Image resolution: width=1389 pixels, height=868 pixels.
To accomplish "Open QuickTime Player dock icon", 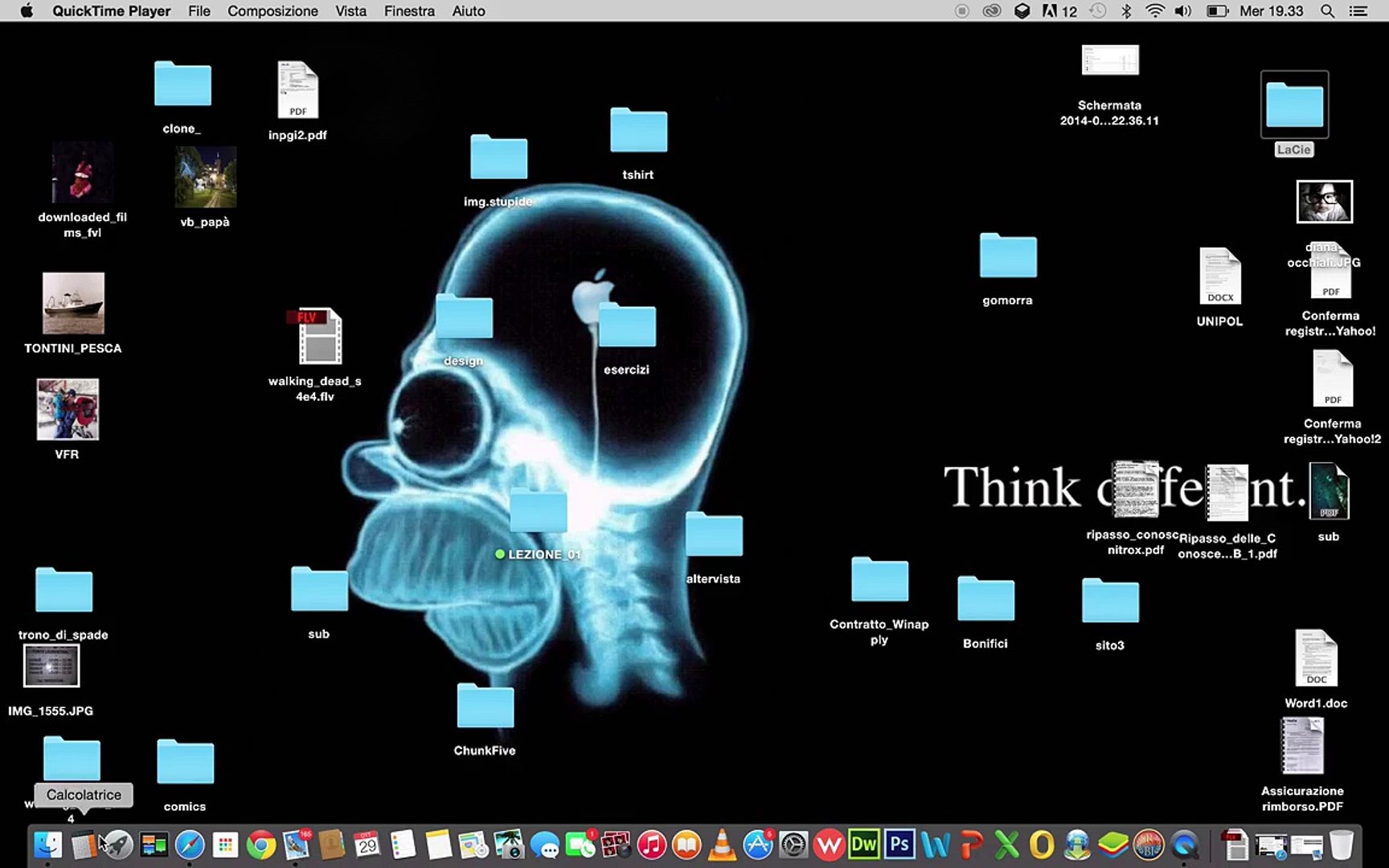I will tap(1184, 845).
